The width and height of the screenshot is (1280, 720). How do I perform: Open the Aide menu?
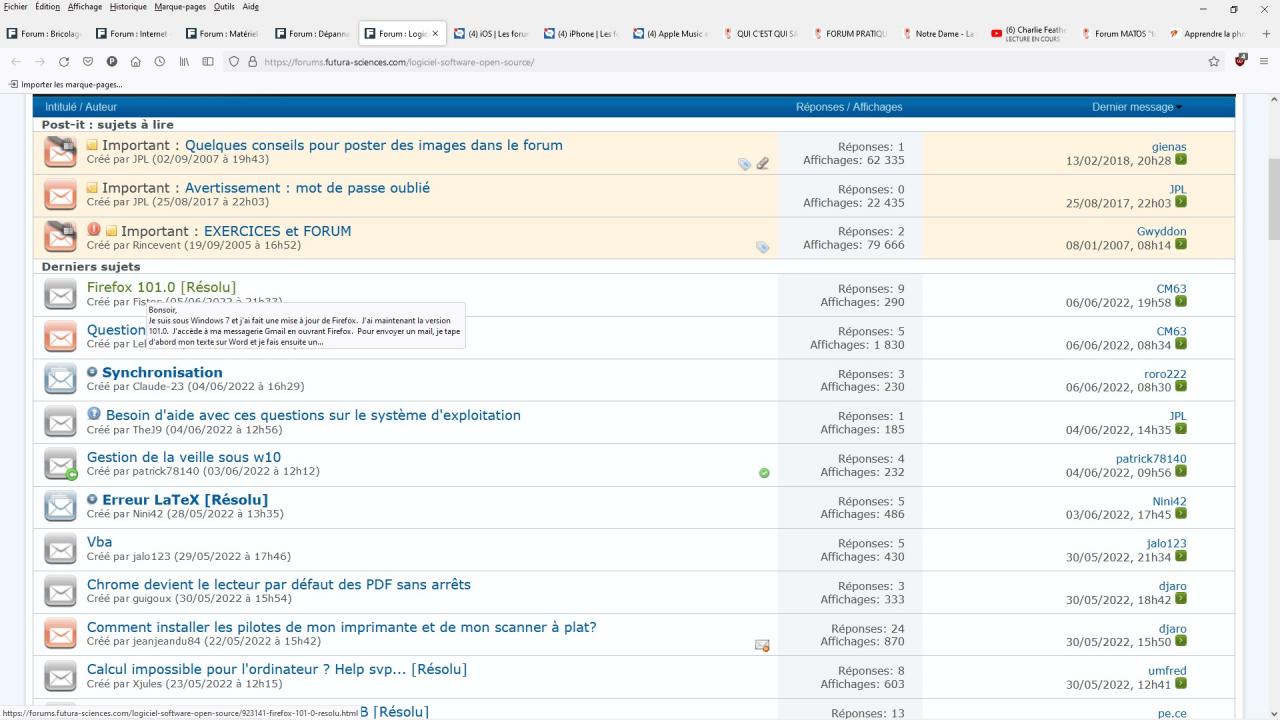click(x=250, y=7)
